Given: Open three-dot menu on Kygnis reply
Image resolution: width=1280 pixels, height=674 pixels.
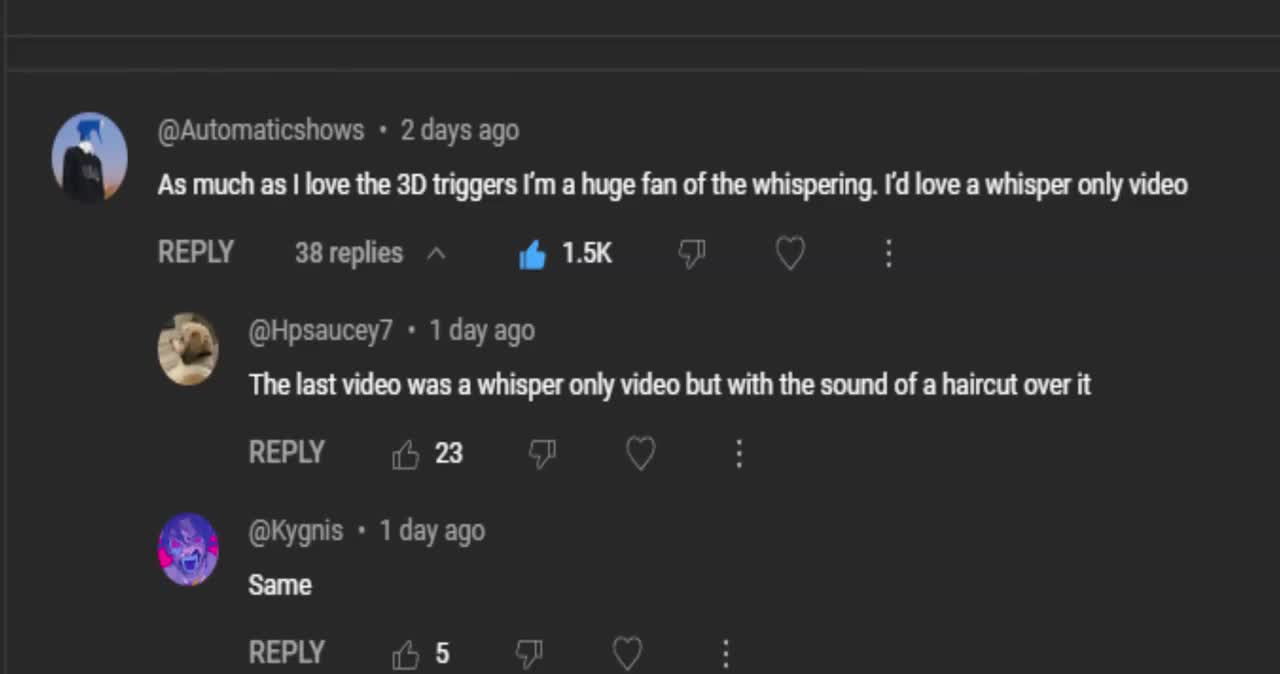Looking at the screenshot, I should (726, 654).
